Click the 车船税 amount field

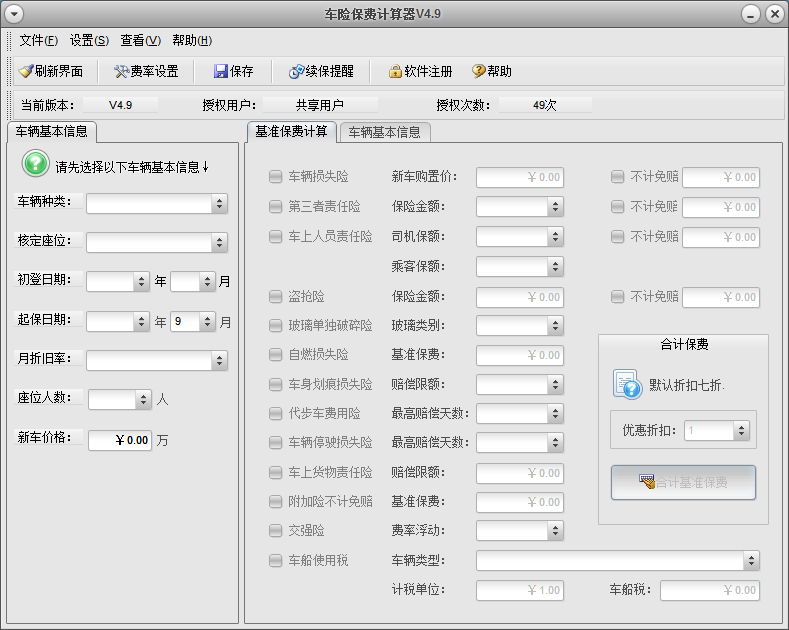click(710, 590)
